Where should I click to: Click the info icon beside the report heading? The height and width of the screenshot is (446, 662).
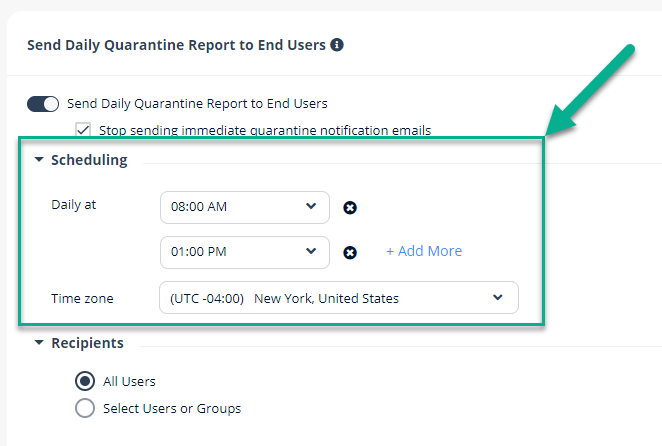pos(336,44)
